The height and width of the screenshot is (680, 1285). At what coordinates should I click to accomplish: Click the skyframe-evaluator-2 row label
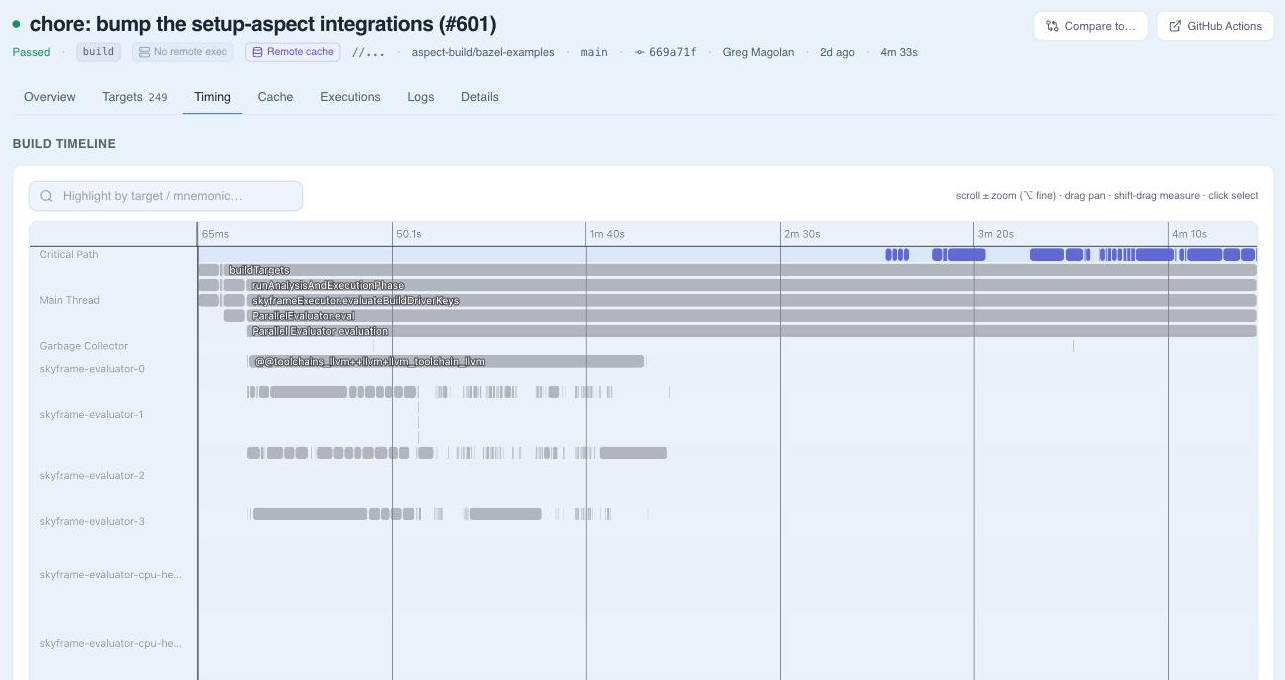92,475
